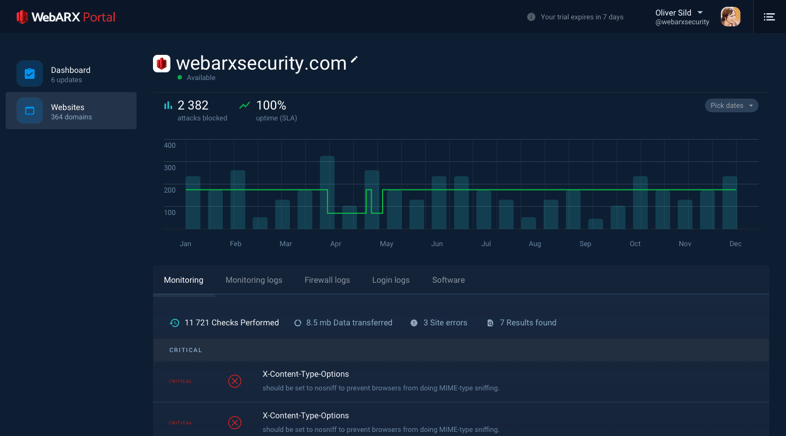Screen dimensions: 786x436
Task: Click the 'Available' status label
Action: [201, 78]
